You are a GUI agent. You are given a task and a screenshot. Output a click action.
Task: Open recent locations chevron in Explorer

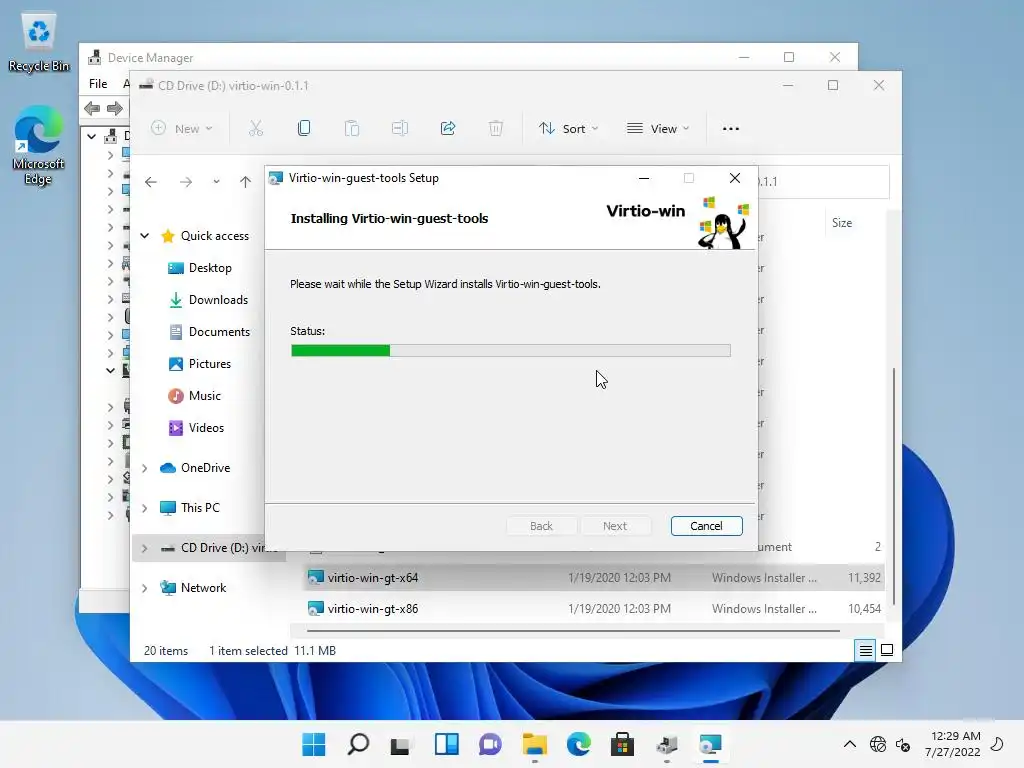point(216,182)
